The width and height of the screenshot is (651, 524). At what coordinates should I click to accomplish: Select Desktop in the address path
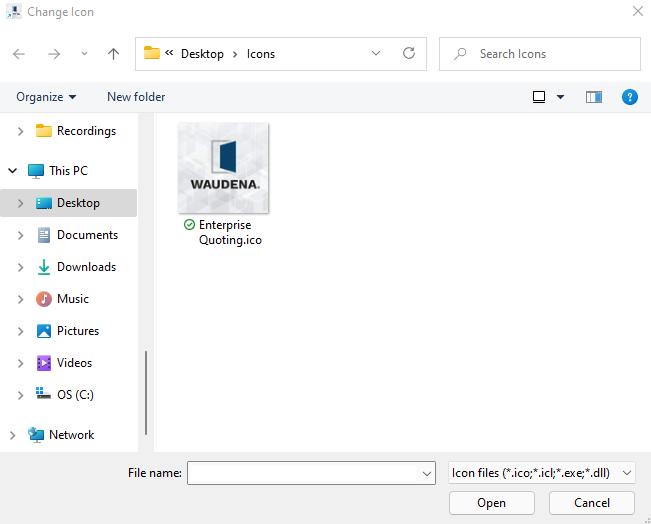point(202,54)
